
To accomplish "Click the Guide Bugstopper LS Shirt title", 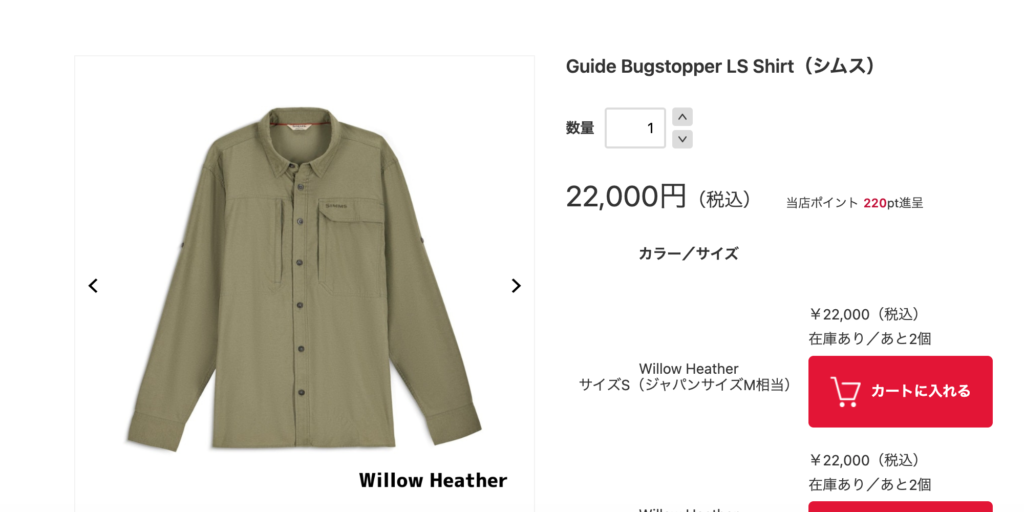I will pos(721,67).
